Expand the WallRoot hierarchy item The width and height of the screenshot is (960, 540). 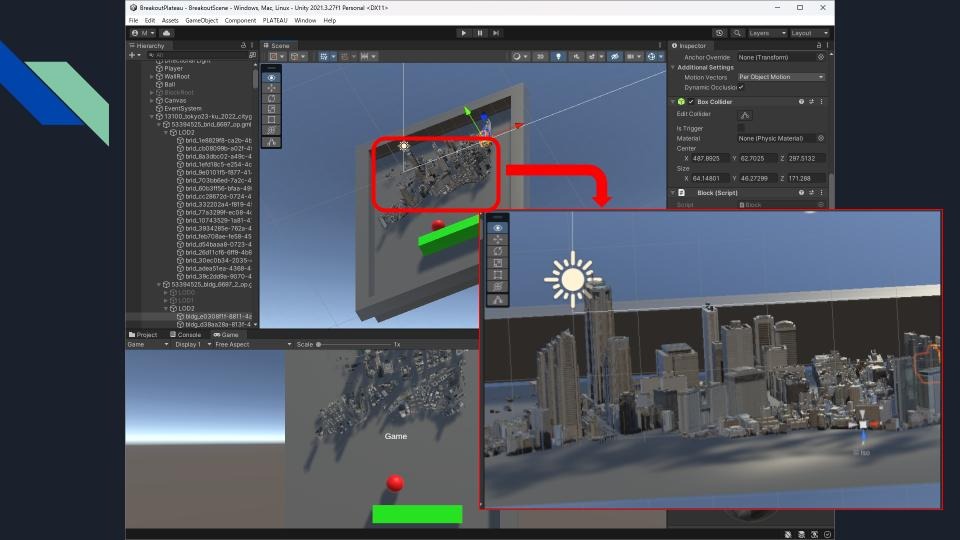click(152, 76)
